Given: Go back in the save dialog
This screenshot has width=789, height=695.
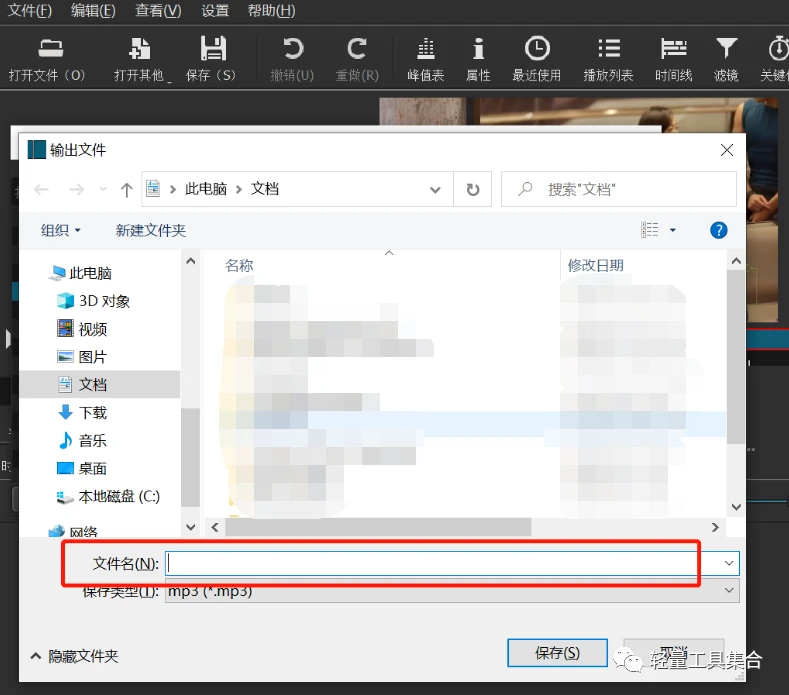Looking at the screenshot, I should pyautogui.click(x=41, y=189).
